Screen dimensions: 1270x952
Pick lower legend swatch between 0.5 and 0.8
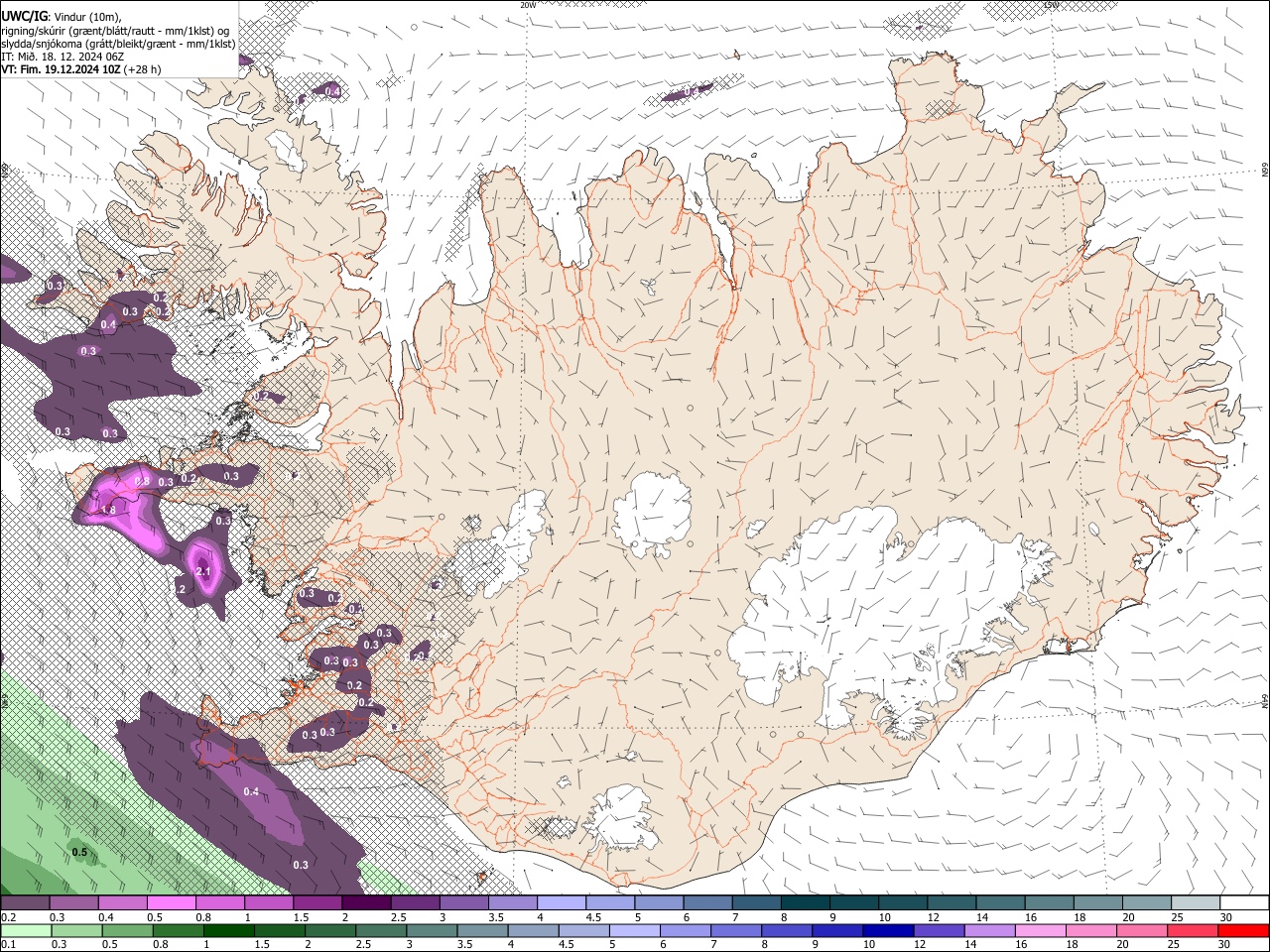(127, 931)
